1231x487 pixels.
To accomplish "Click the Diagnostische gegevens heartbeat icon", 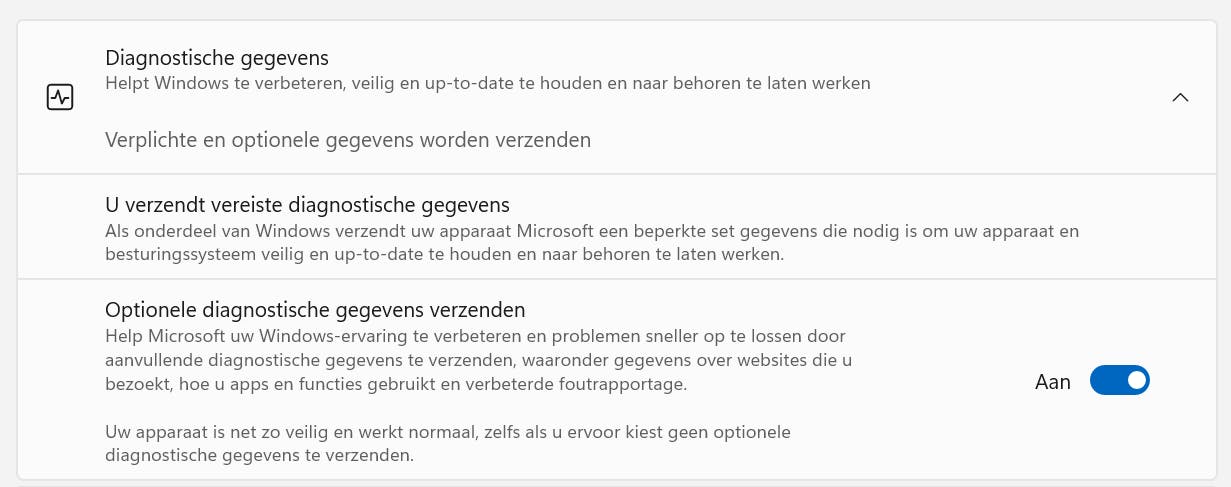I will pyautogui.click(x=60, y=97).
